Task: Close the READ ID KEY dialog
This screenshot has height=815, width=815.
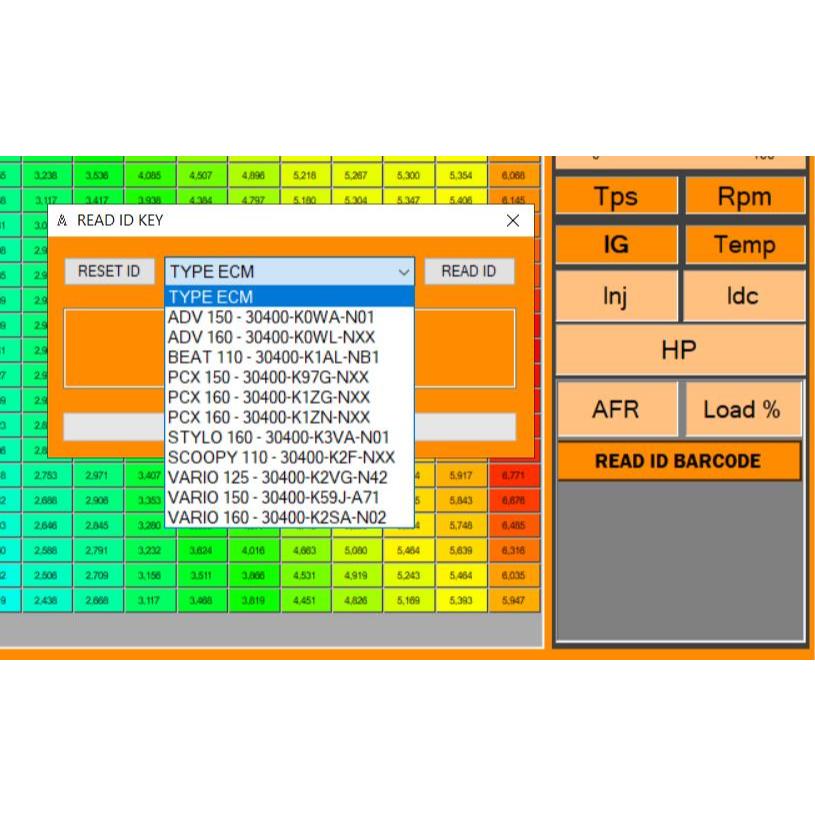Action: point(513,221)
